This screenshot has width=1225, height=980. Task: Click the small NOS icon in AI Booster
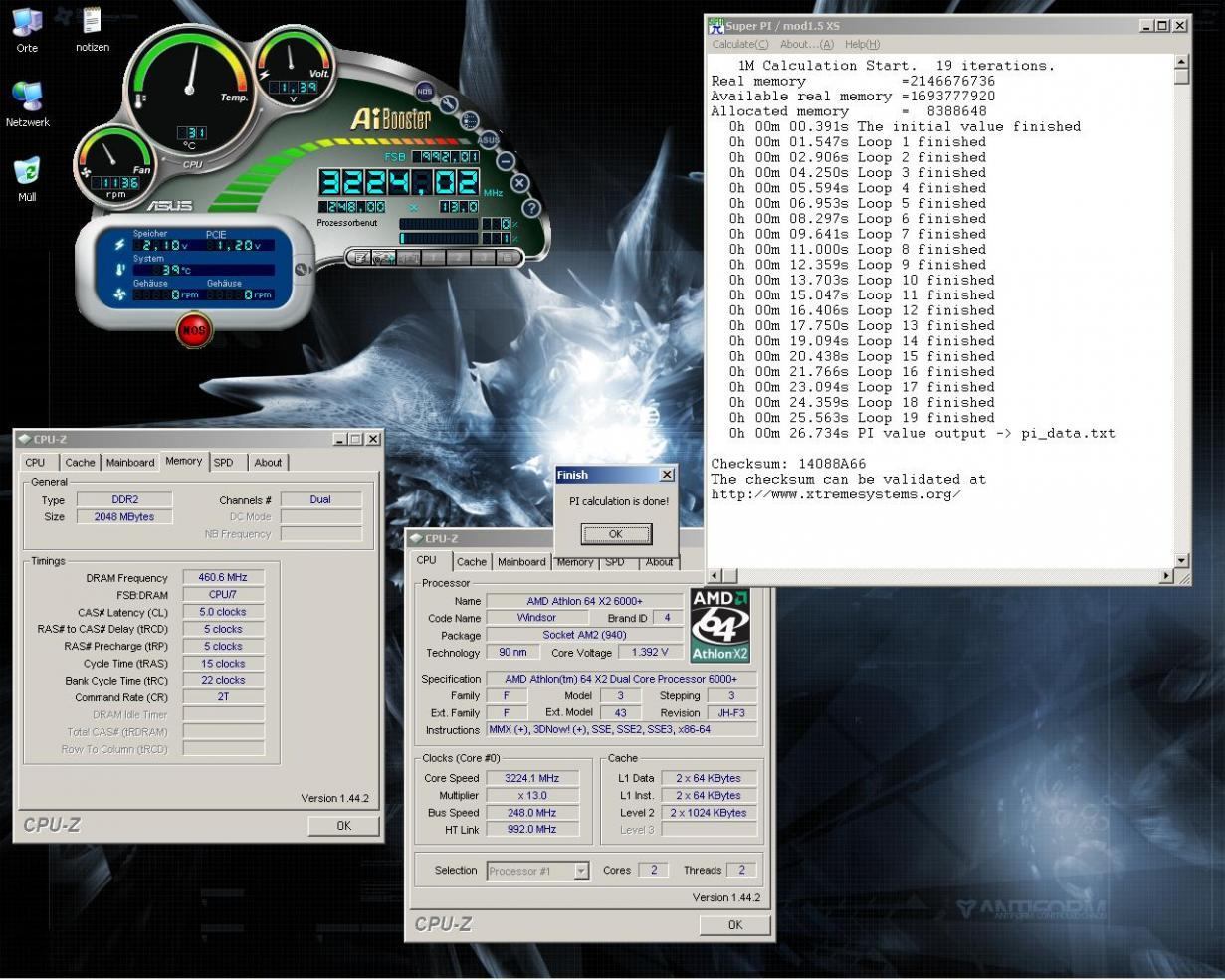tap(425, 91)
